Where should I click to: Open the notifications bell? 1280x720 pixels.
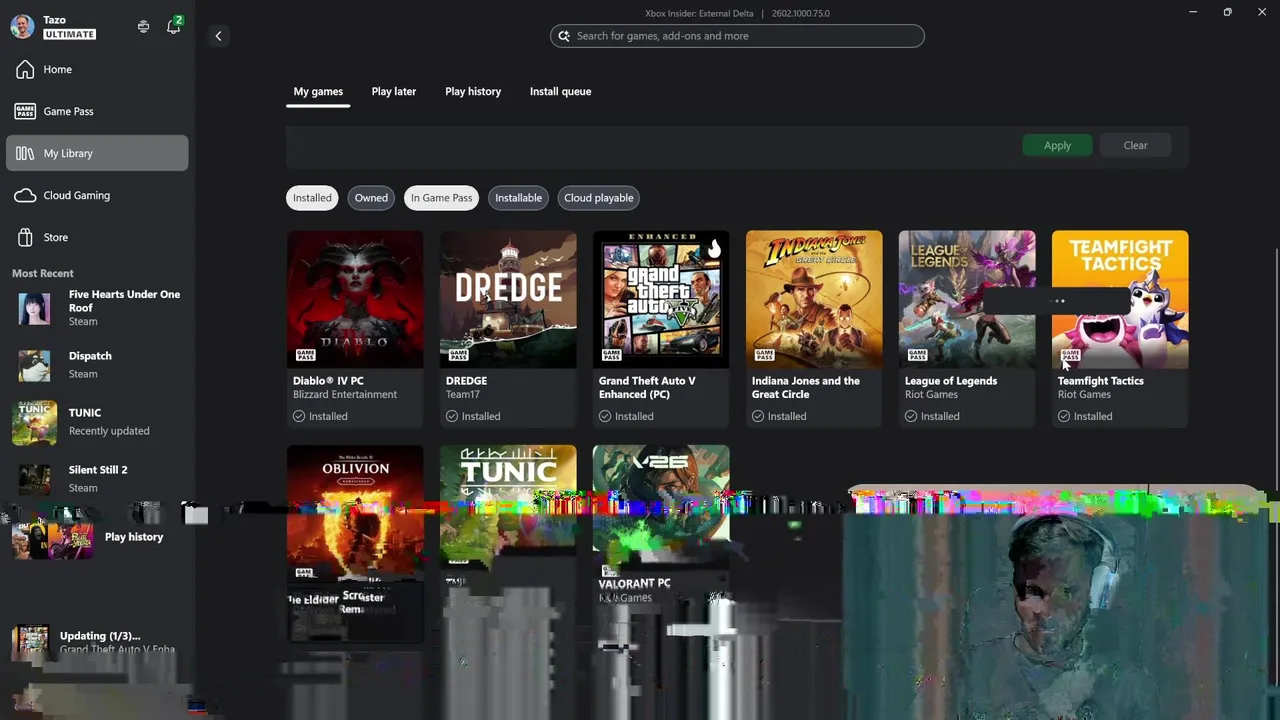pos(174,26)
